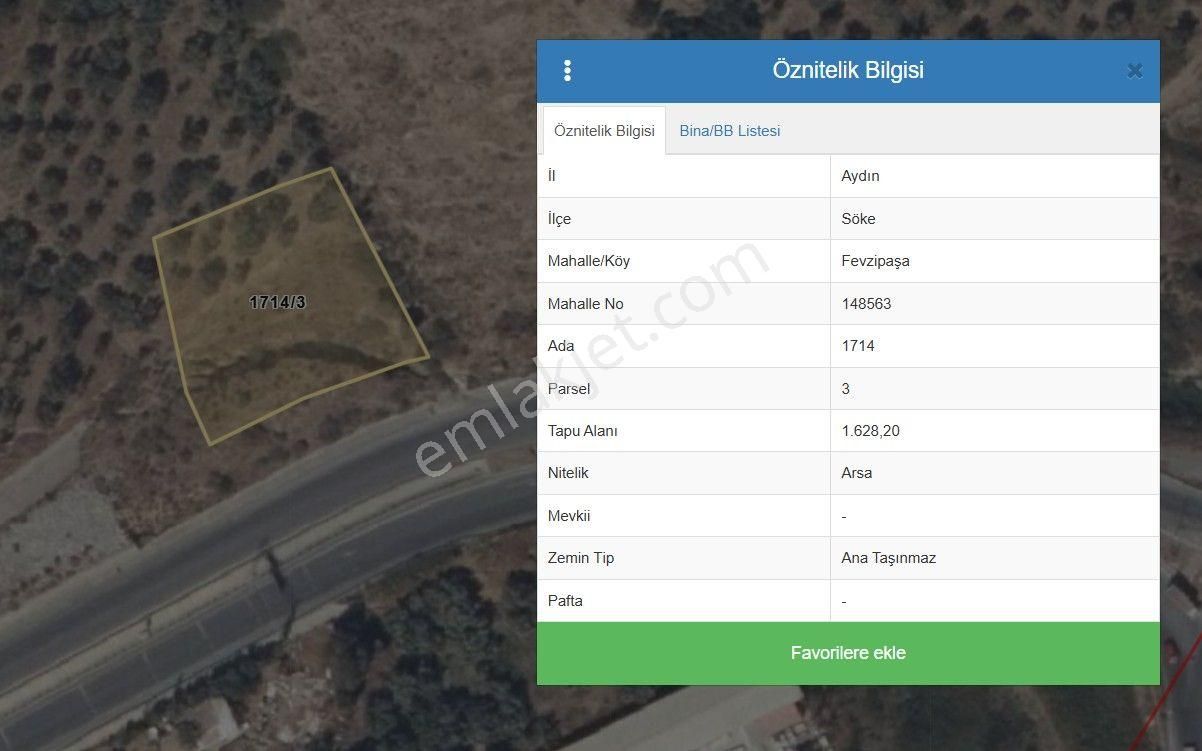Click the Söke value in the İlçe row

[859, 219]
